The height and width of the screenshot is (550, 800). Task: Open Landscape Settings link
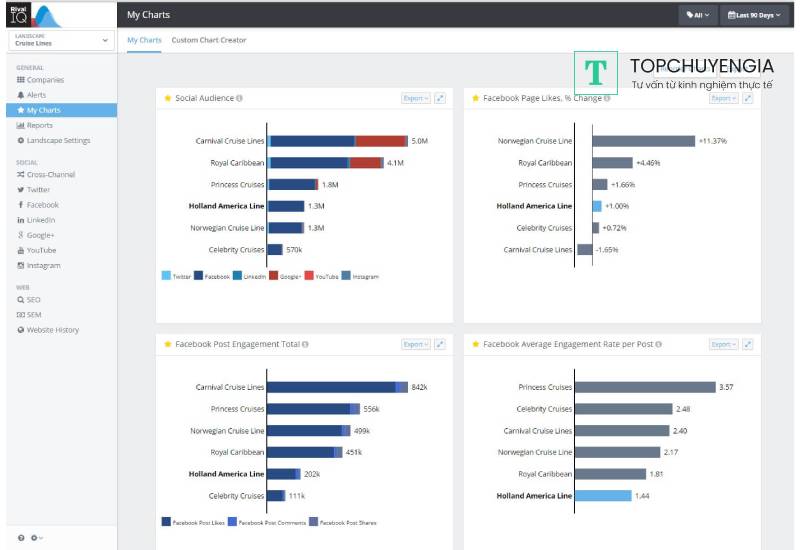pyautogui.click(x=58, y=140)
